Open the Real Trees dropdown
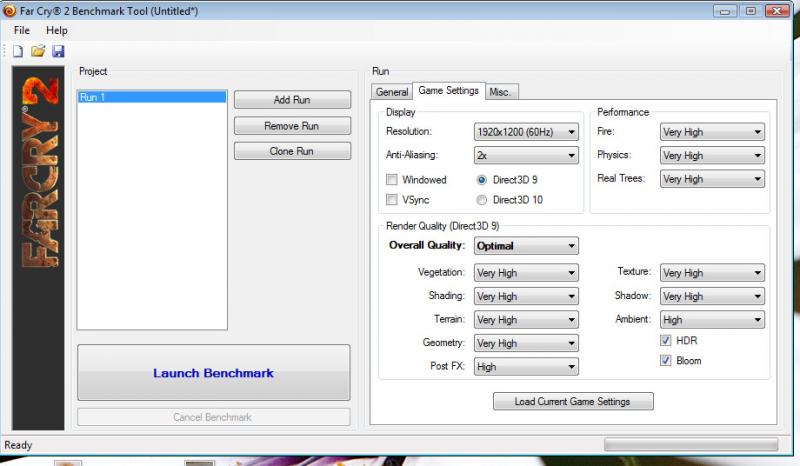 [712, 179]
